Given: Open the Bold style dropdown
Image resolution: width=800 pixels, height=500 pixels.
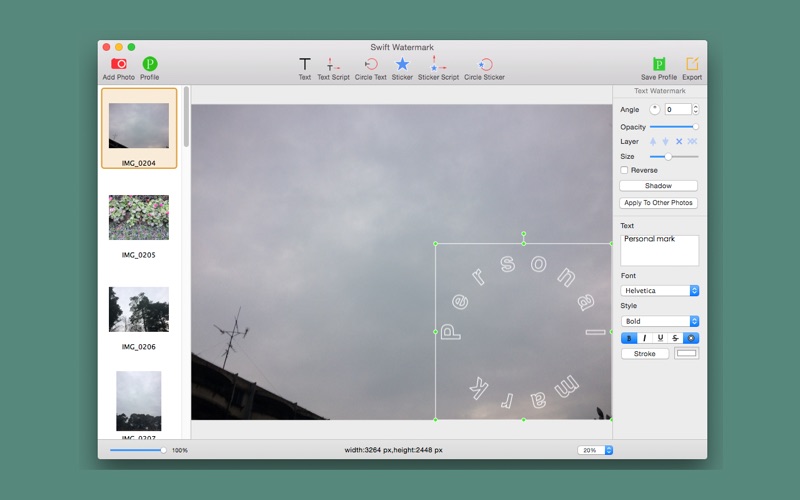Looking at the screenshot, I should click(x=660, y=321).
